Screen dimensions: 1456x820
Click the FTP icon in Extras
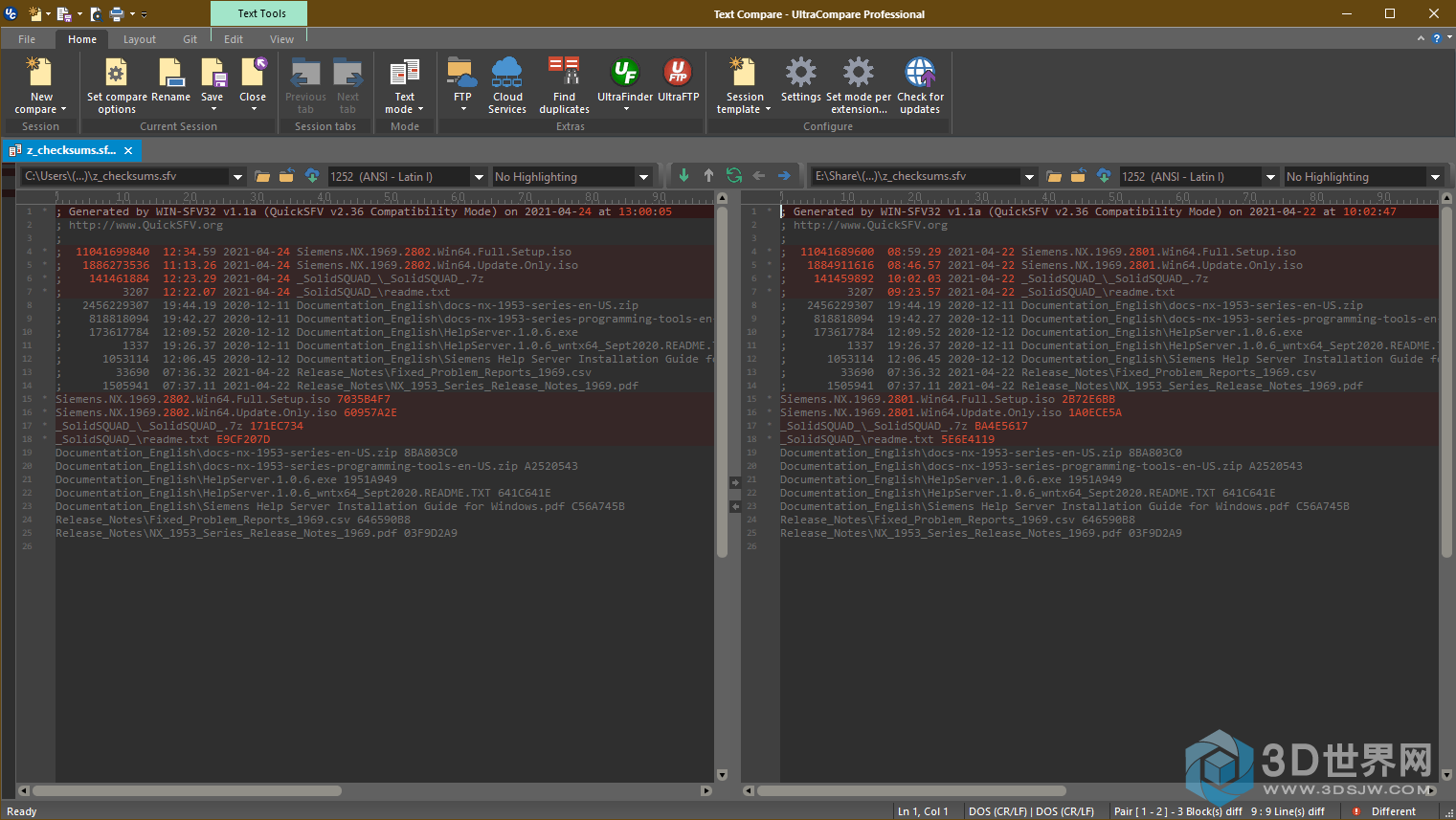pos(462,73)
